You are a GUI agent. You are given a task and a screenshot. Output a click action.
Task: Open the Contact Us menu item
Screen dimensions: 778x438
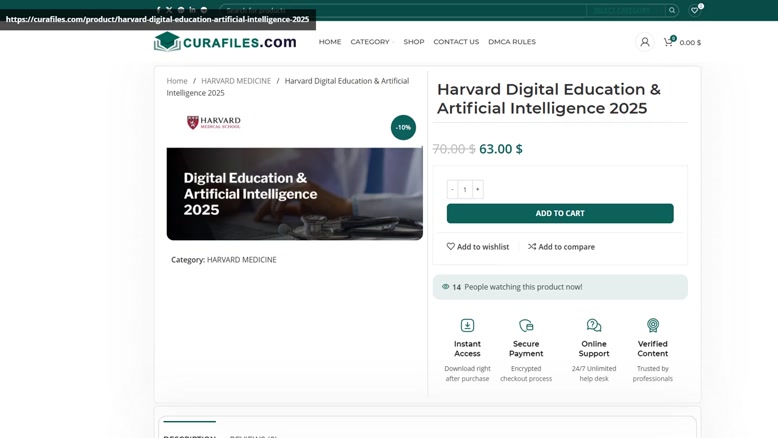point(456,42)
